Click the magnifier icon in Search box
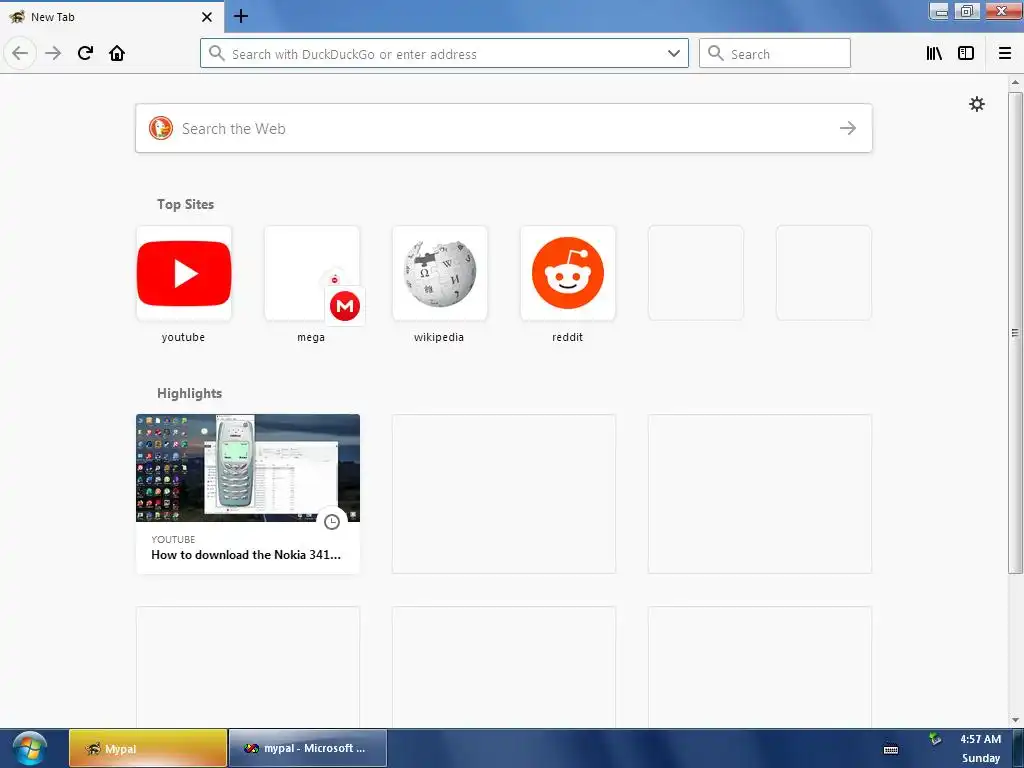 (716, 53)
